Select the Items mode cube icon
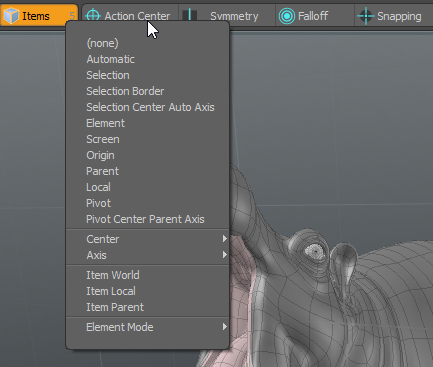433x367 pixels. tap(11, 16)
